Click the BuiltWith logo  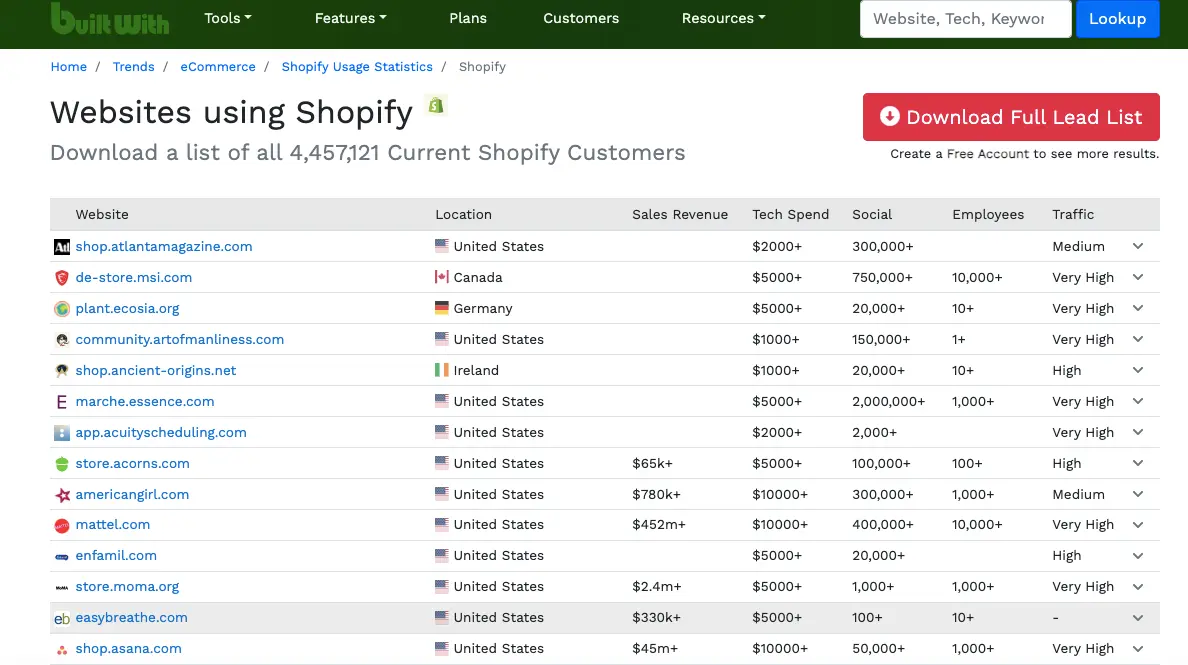click(x=109, y=19)
